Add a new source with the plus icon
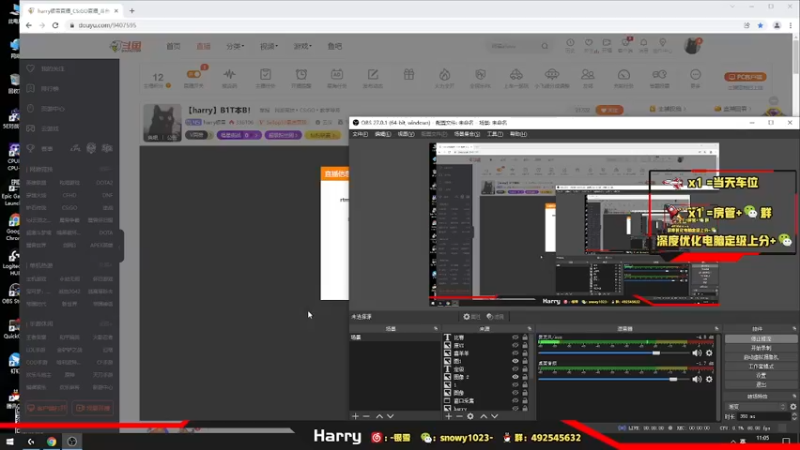This screenshot has width=800, height=450. (448, 416)
